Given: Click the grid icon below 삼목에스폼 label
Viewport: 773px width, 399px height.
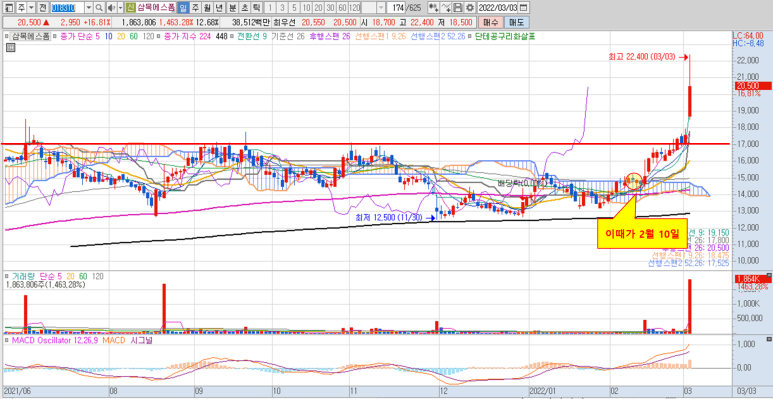Looking at the screenshot, I should point(10,47).
